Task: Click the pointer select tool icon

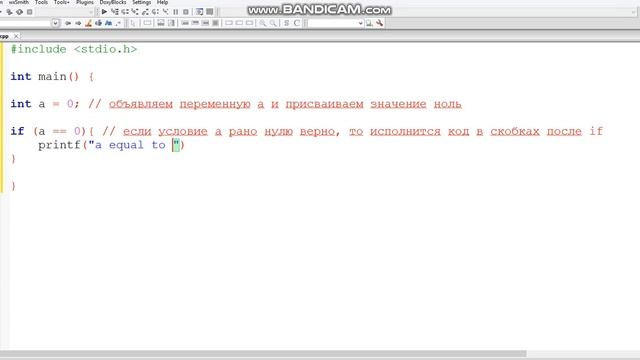Action: (133, 23)
